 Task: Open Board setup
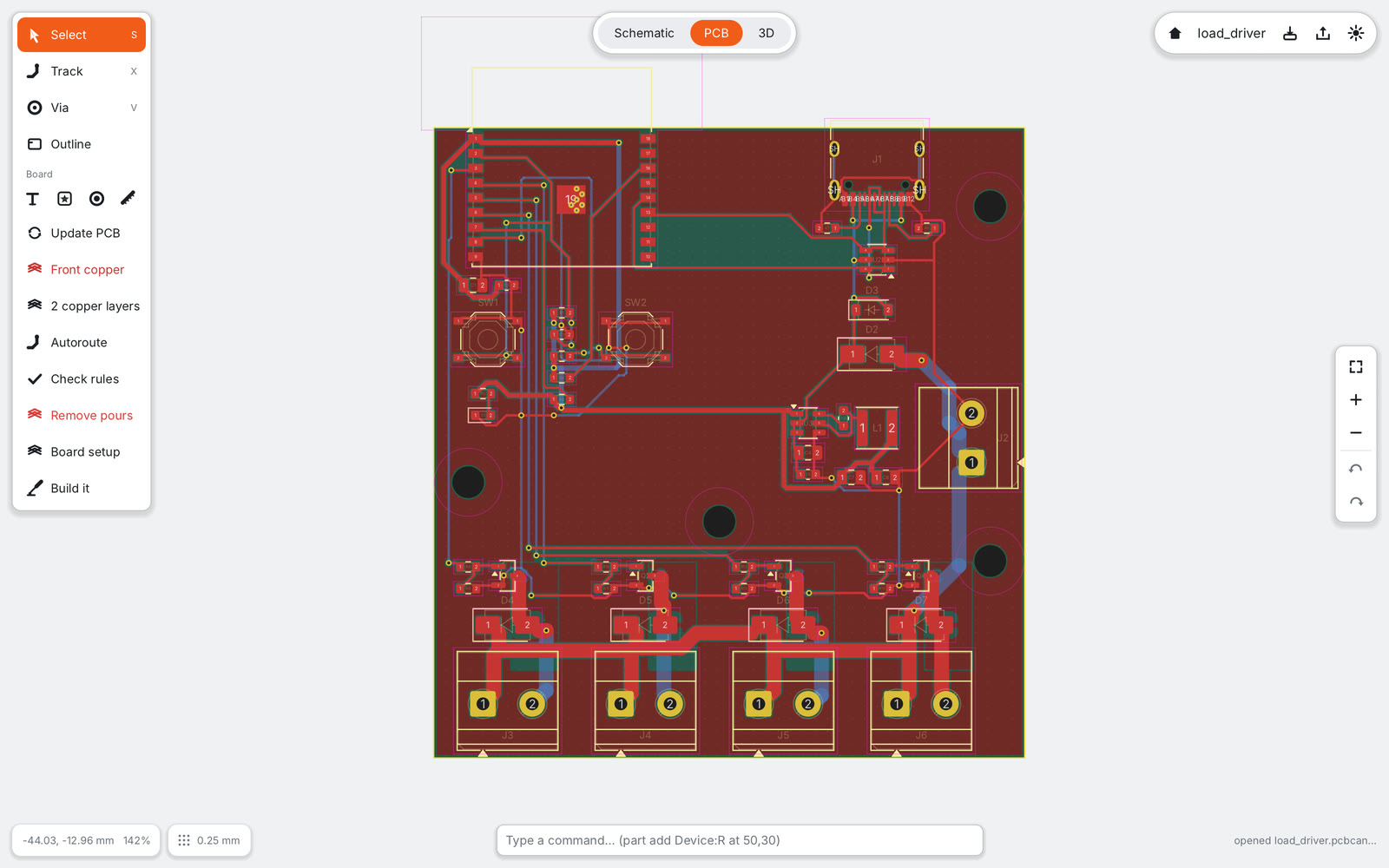tap(82, 451)
